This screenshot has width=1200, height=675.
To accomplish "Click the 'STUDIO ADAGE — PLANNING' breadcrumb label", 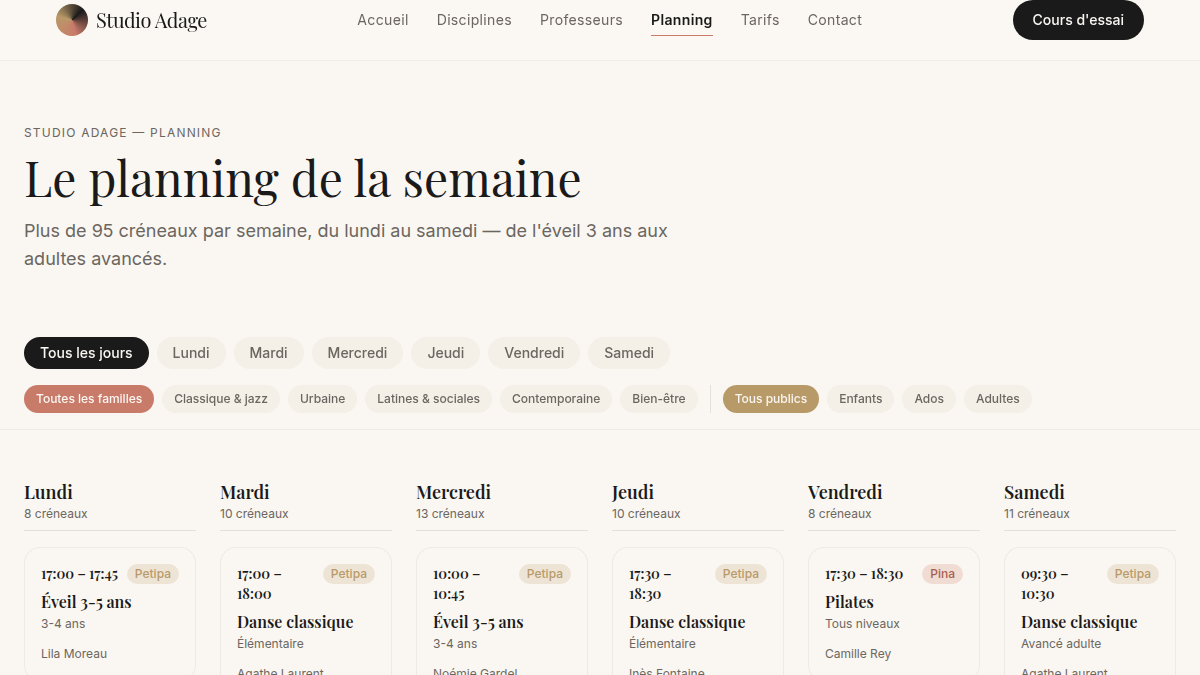I will (123, 133).
